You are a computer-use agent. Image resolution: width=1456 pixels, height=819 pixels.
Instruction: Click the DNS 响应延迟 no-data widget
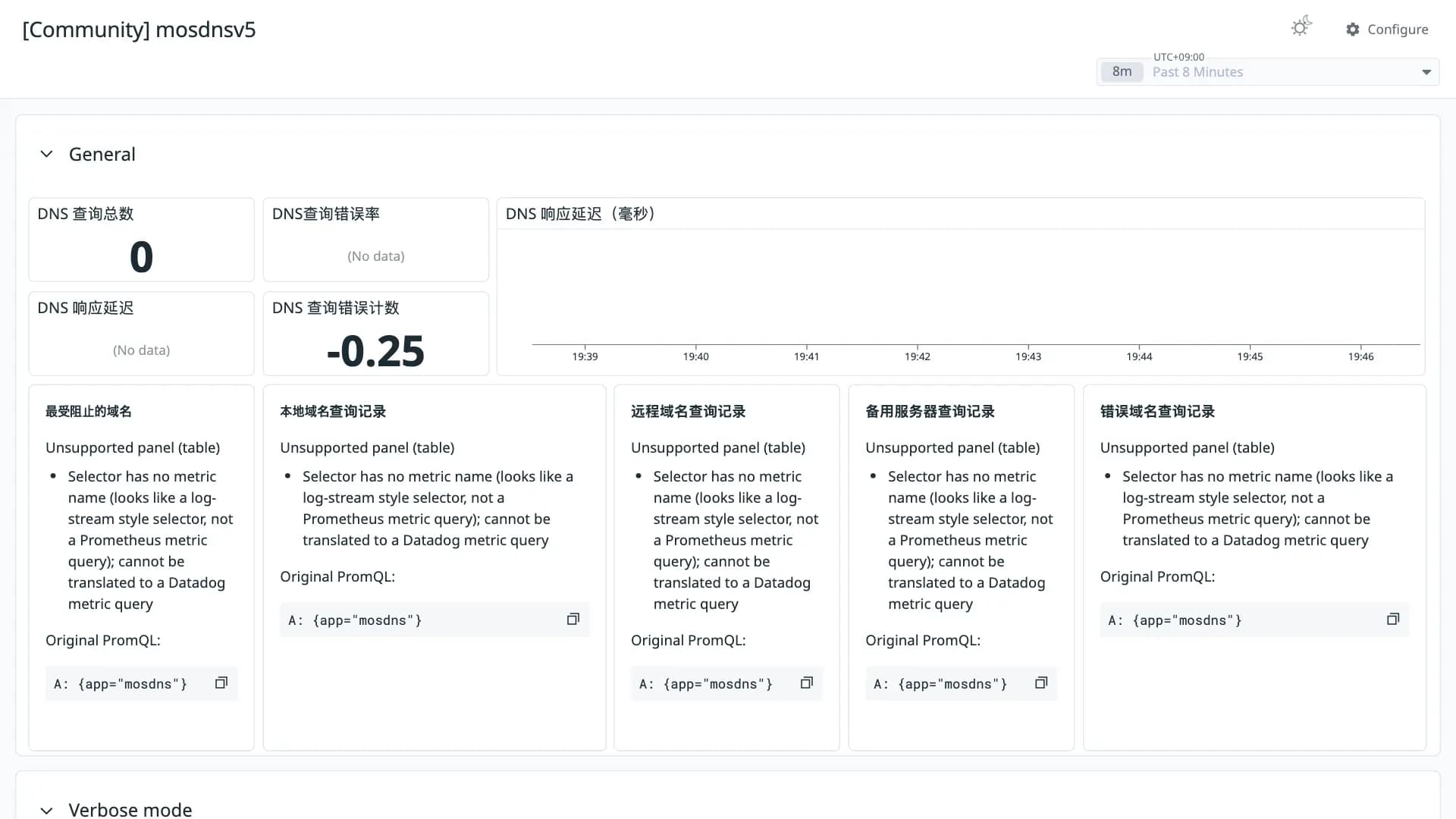pos(141,334)
